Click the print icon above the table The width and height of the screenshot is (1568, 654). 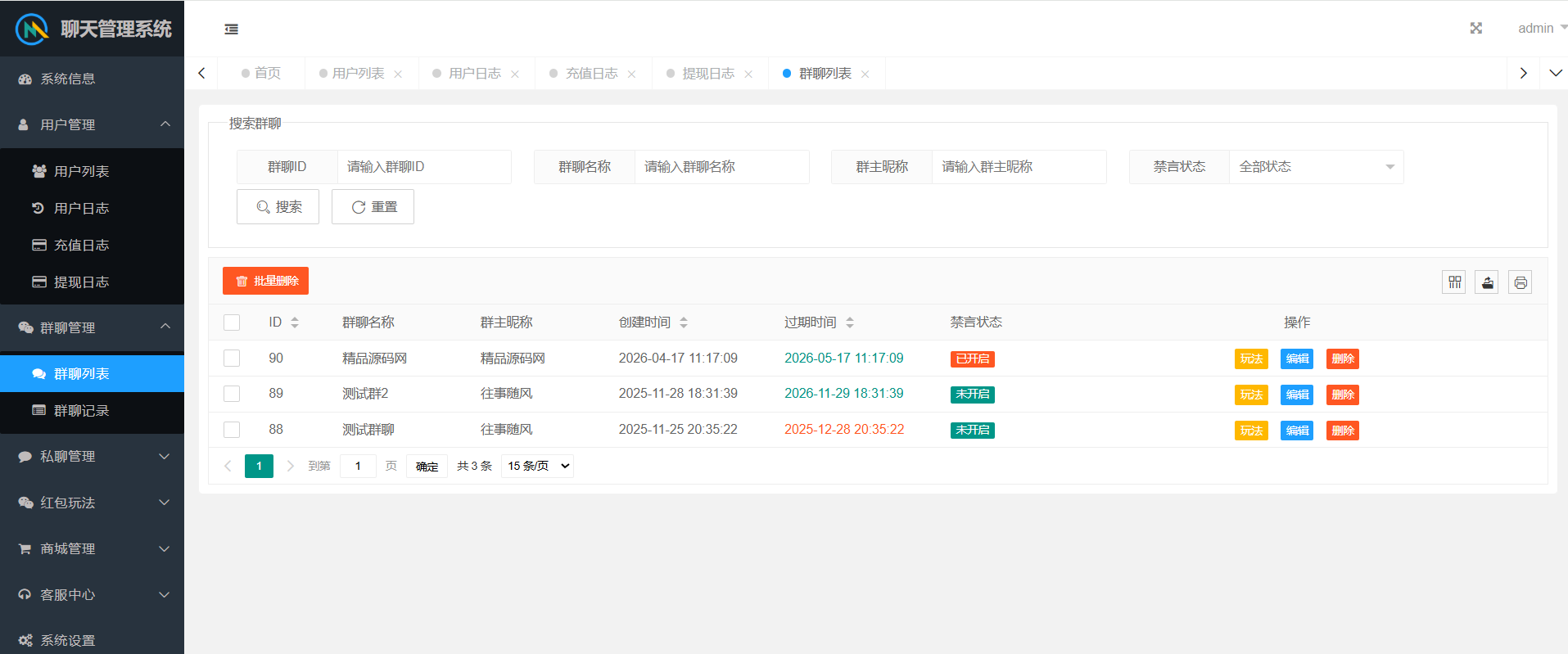tap(1520, 282)
